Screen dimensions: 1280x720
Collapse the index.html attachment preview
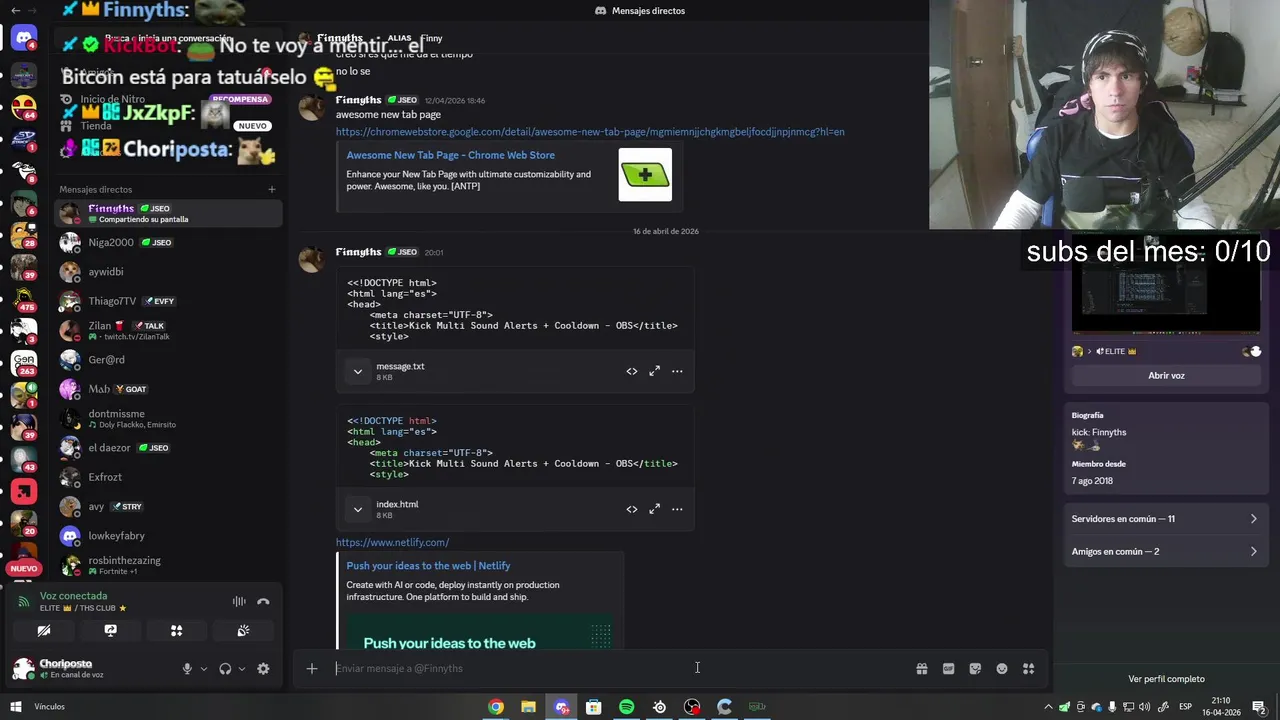coord(358,509)
